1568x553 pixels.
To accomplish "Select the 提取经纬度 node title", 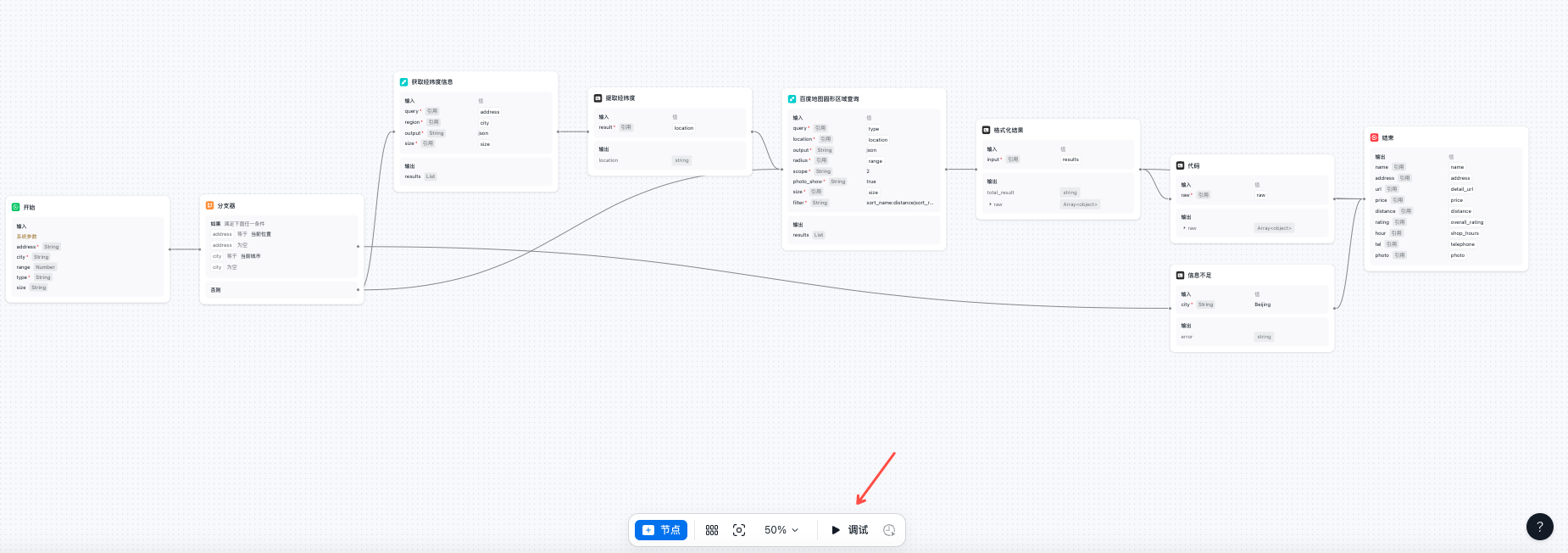I will (x=620, y=98).
